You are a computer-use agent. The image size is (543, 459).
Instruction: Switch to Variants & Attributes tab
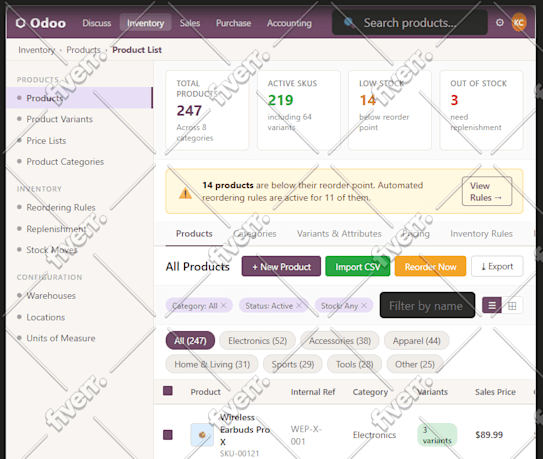pyautogui.click(x=339, y=234)
